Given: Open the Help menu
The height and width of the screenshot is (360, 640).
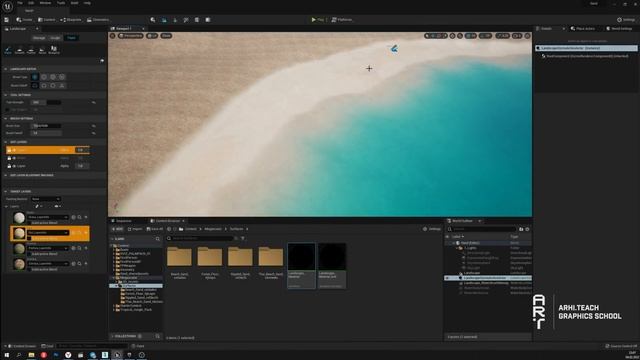Looking at the screenshot, I should [87, 3].
